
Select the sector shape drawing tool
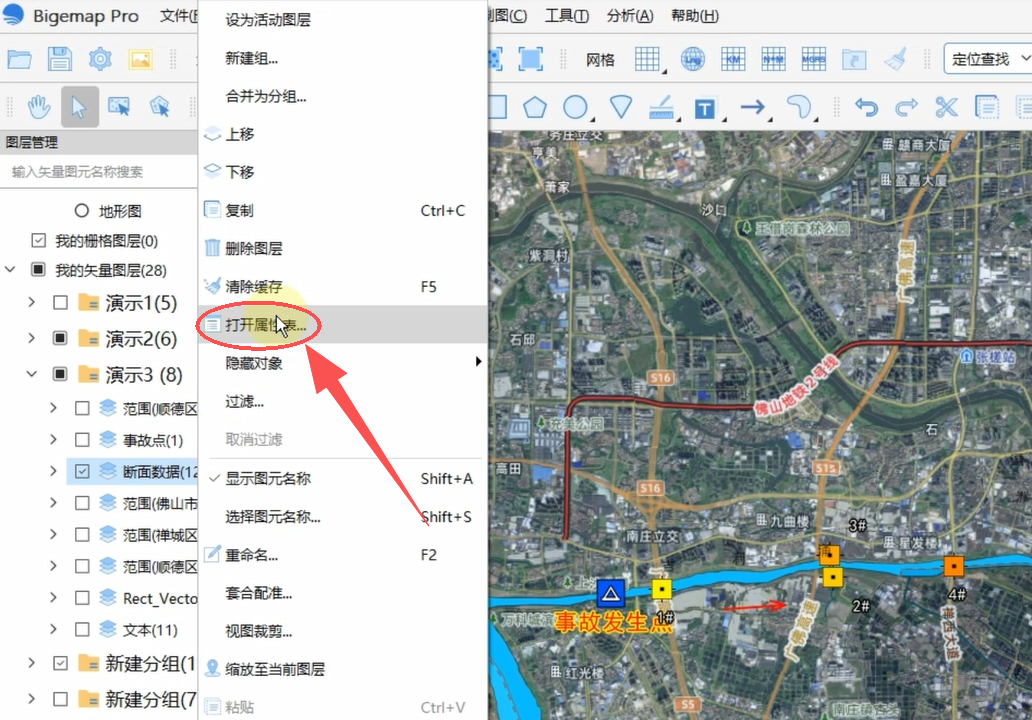(x=621, y=107)
